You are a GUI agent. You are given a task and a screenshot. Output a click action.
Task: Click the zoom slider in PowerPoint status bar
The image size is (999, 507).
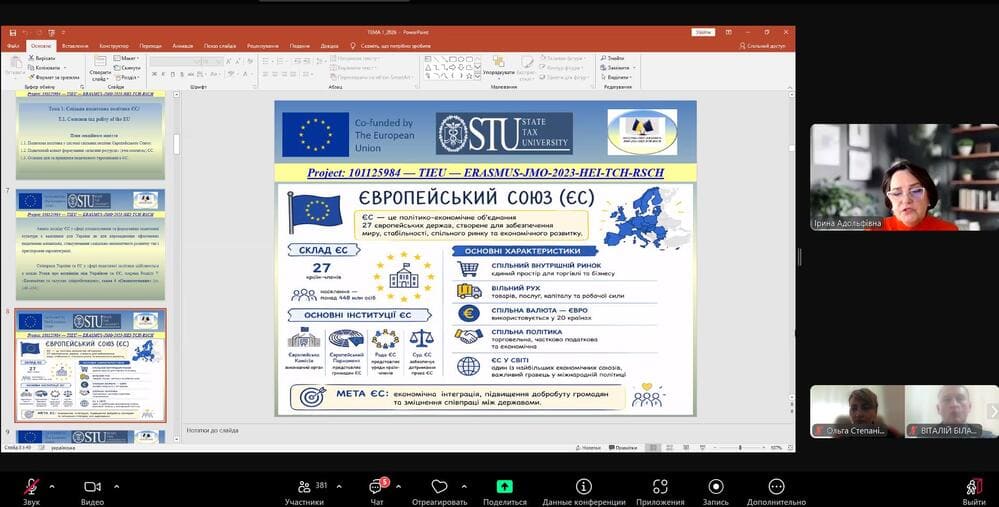[740, 448]
